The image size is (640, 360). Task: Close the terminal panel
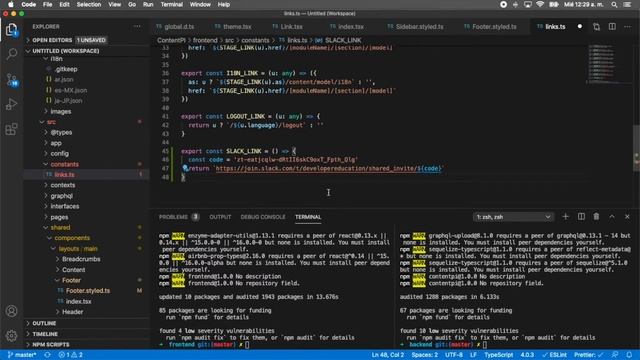tap(627, 217)
